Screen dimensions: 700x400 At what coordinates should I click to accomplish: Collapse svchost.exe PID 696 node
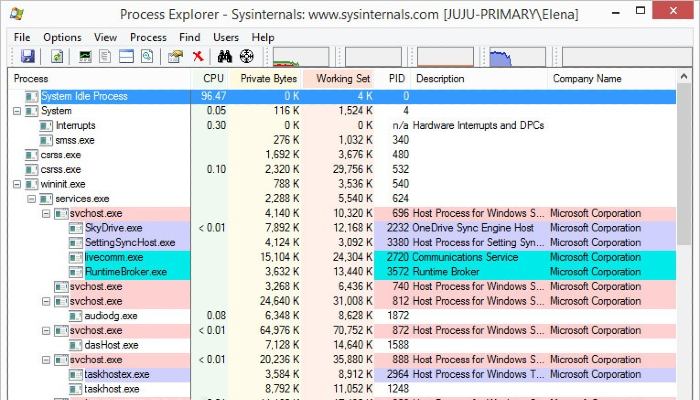[46, 213]
